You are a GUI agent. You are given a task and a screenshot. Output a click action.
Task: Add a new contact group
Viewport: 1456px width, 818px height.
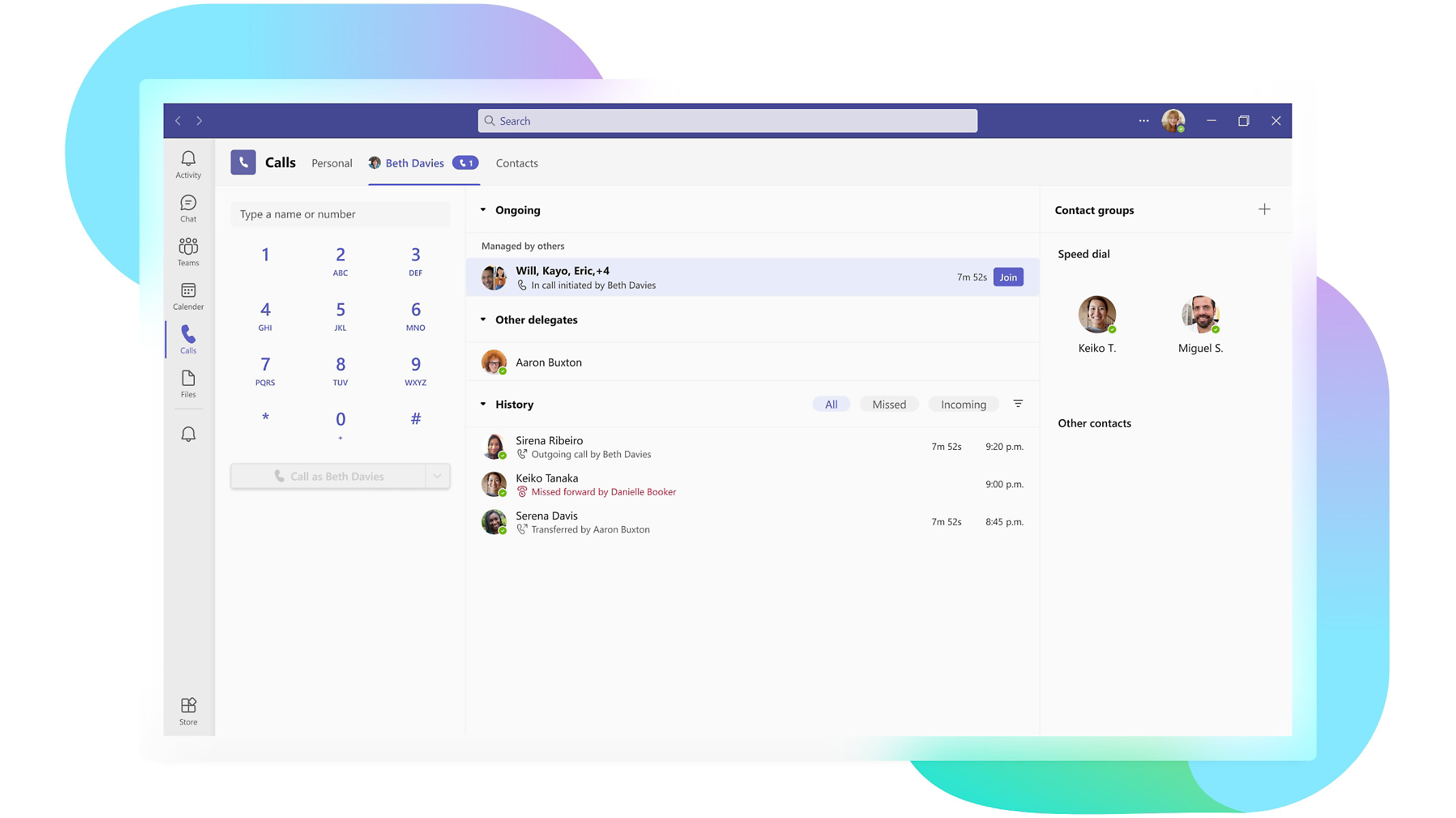[1265, 209]
